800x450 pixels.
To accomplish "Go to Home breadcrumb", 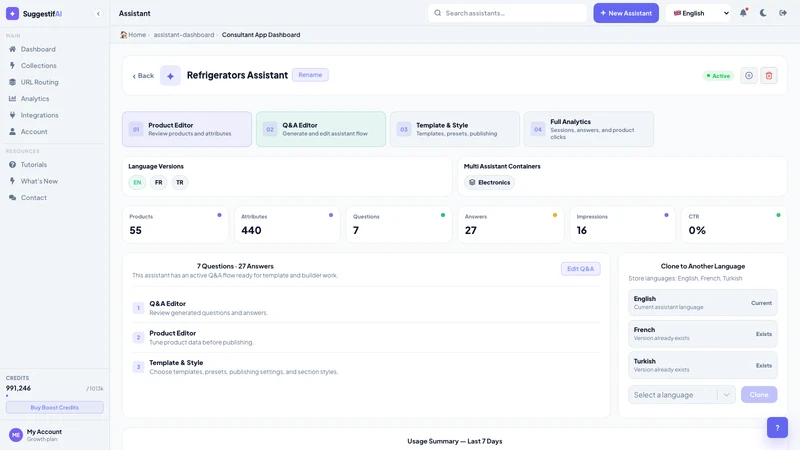I will click(133, 35).
